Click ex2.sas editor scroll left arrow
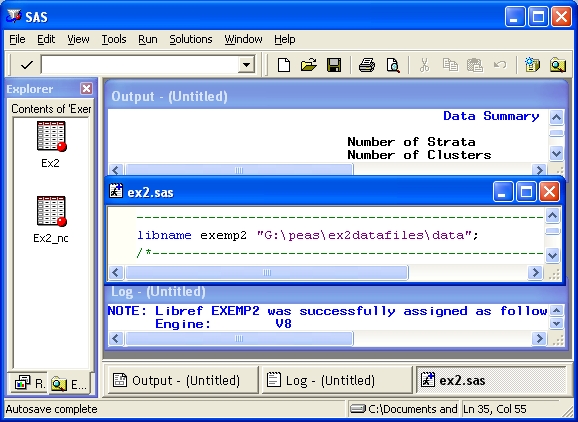This screenshot has height=422, width=578. point(116,272)
